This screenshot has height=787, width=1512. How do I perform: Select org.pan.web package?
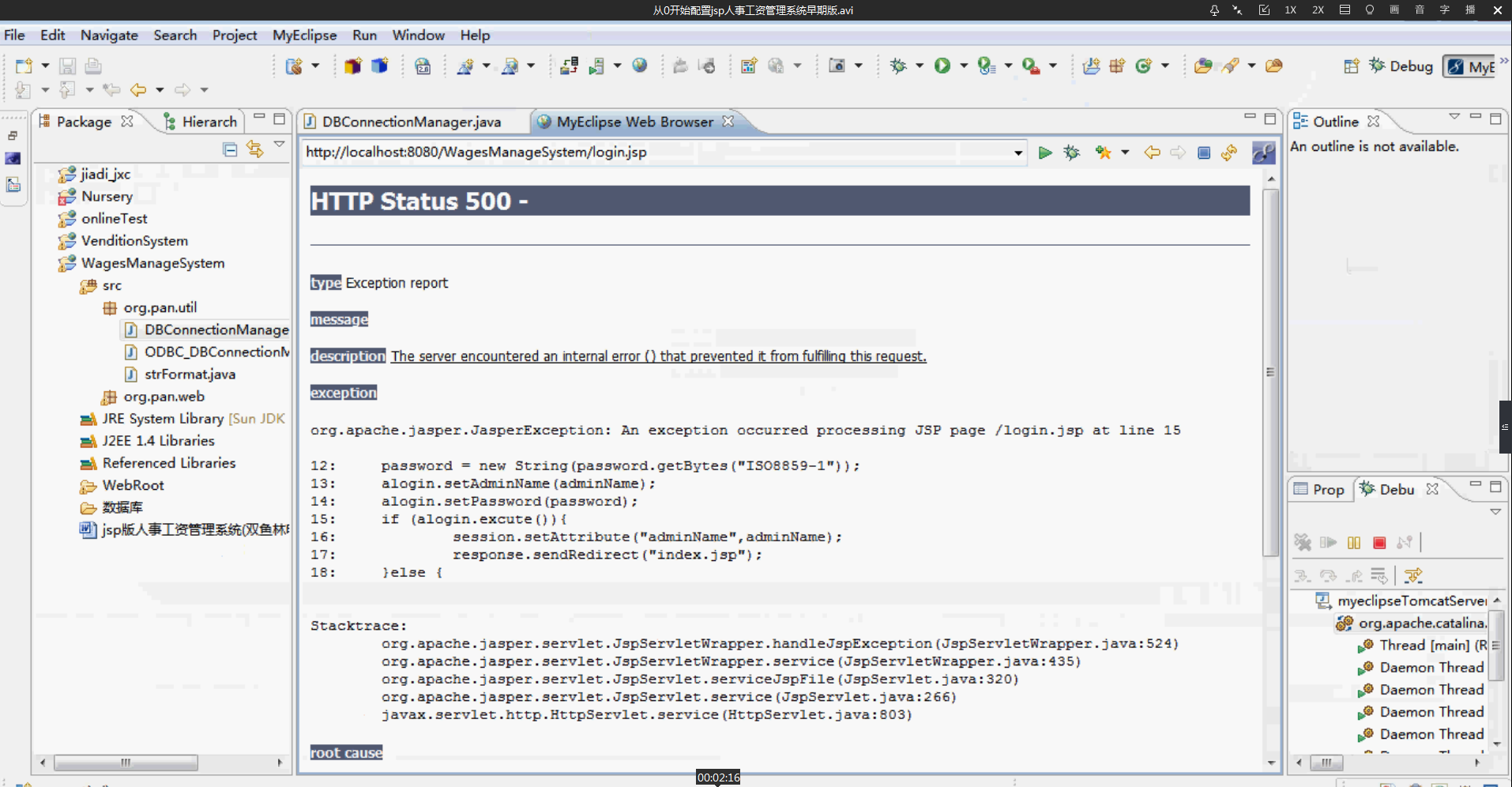[164, 397]
